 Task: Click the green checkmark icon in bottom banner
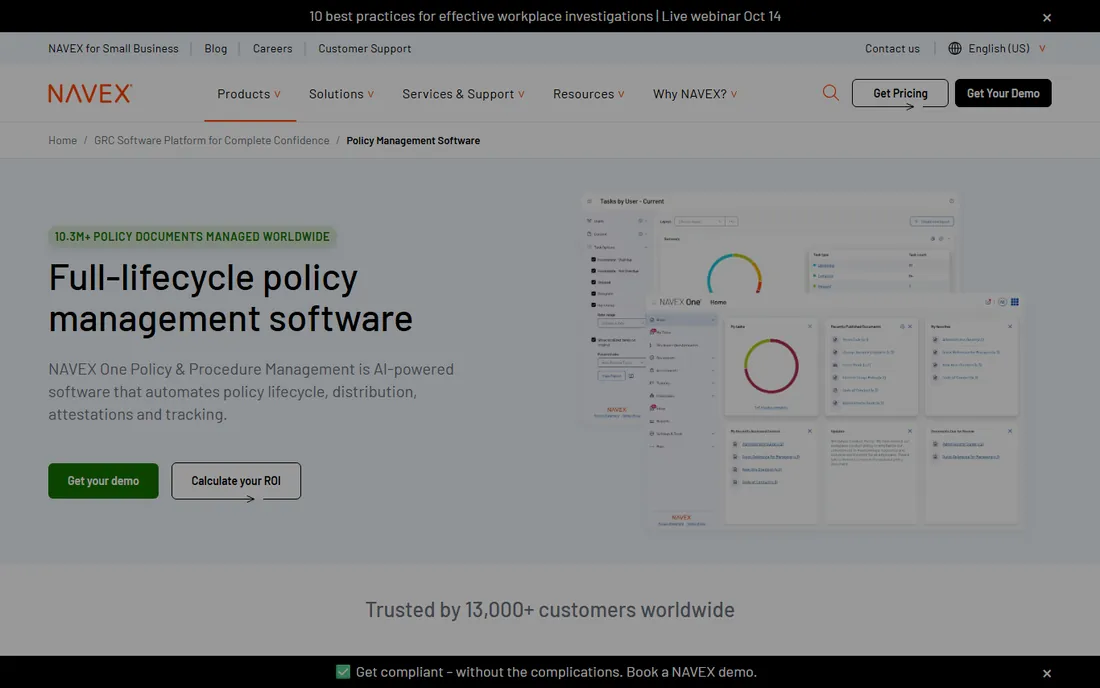point(343,672)
